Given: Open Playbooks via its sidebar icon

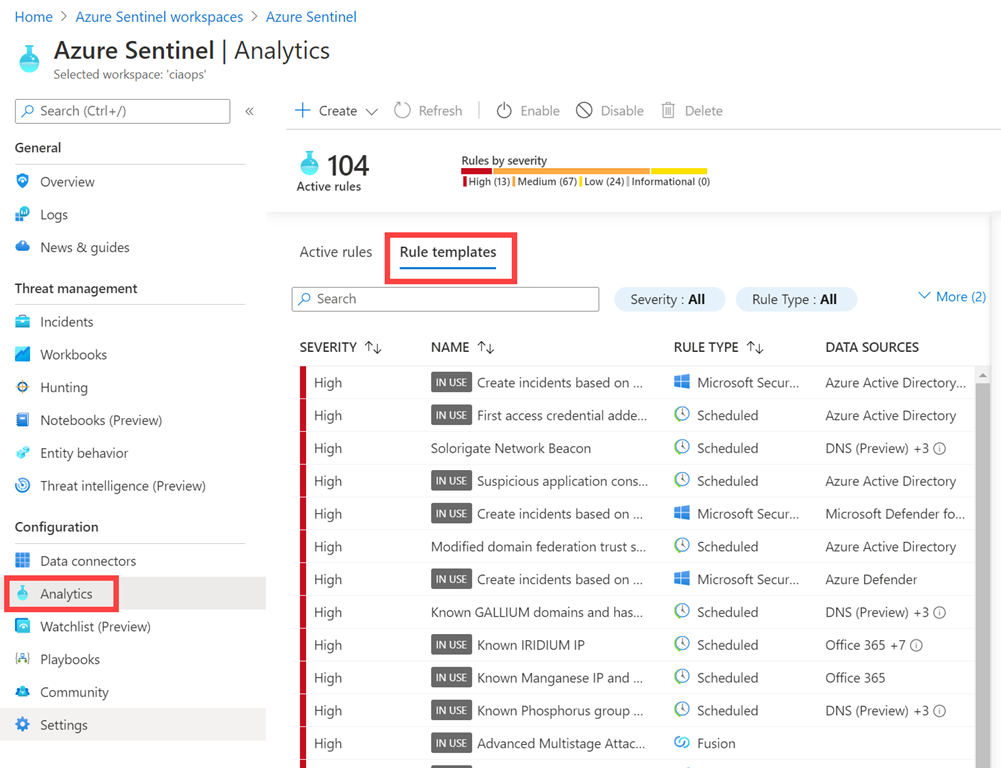Looking at the screenshot, I should point(23,660).
